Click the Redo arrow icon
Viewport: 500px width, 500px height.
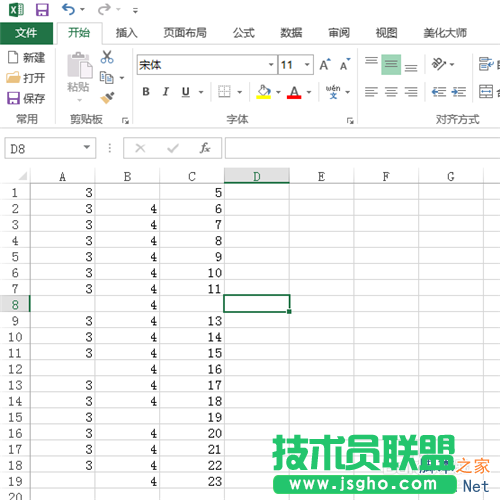104,9
